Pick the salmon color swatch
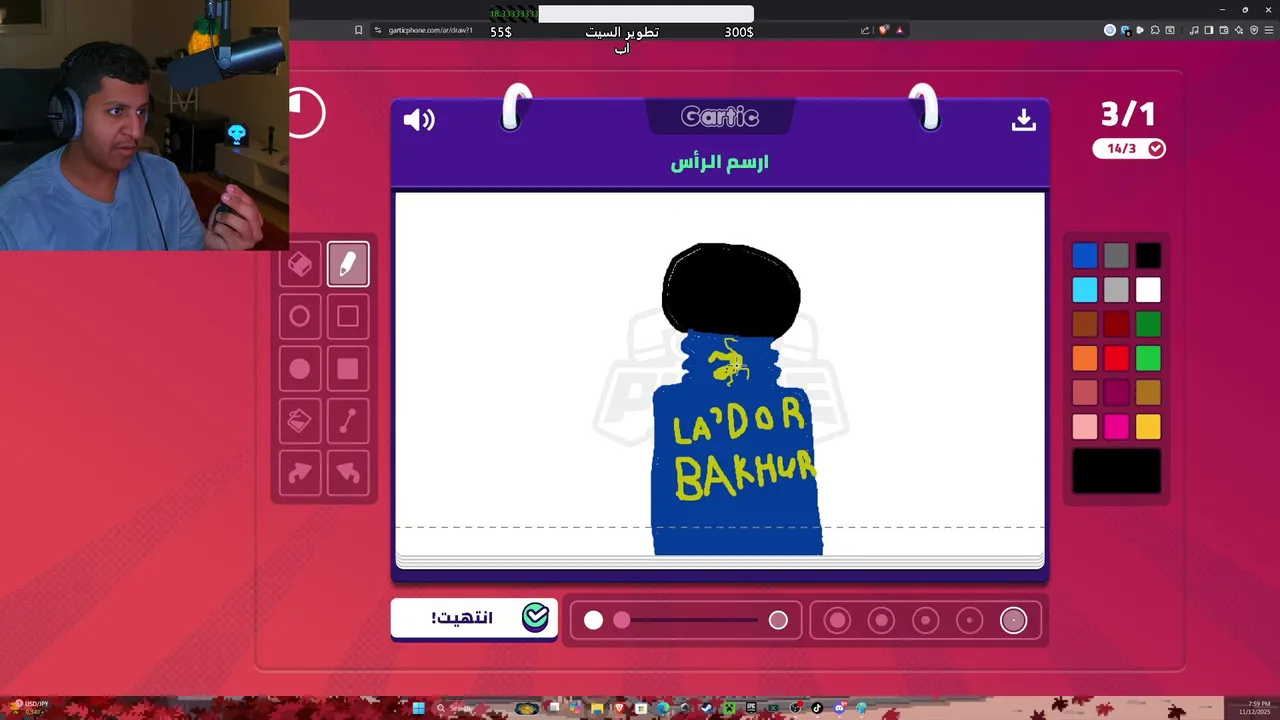1280x720 pixels. (x=1085, y=393)
